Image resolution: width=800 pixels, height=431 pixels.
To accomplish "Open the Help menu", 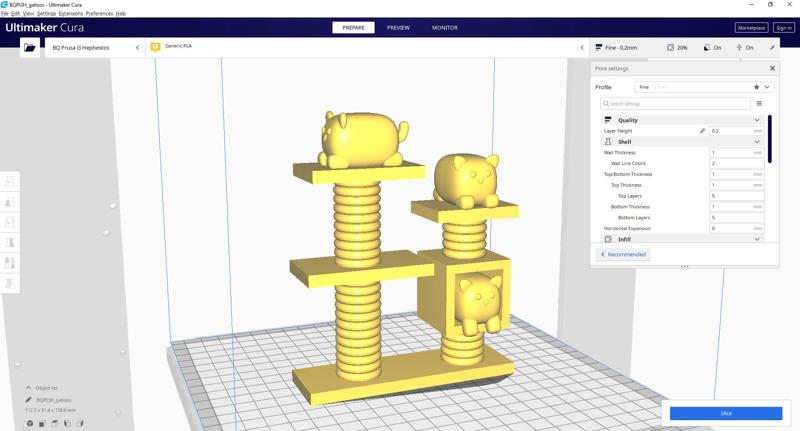I will [121, 14].
